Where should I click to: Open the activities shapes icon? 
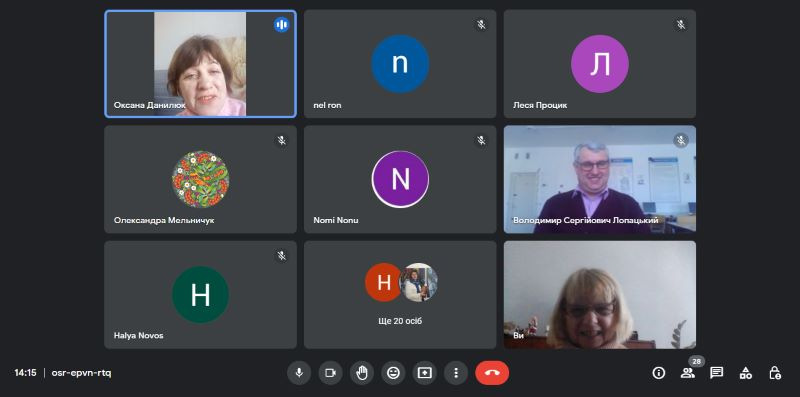(746, 373)
